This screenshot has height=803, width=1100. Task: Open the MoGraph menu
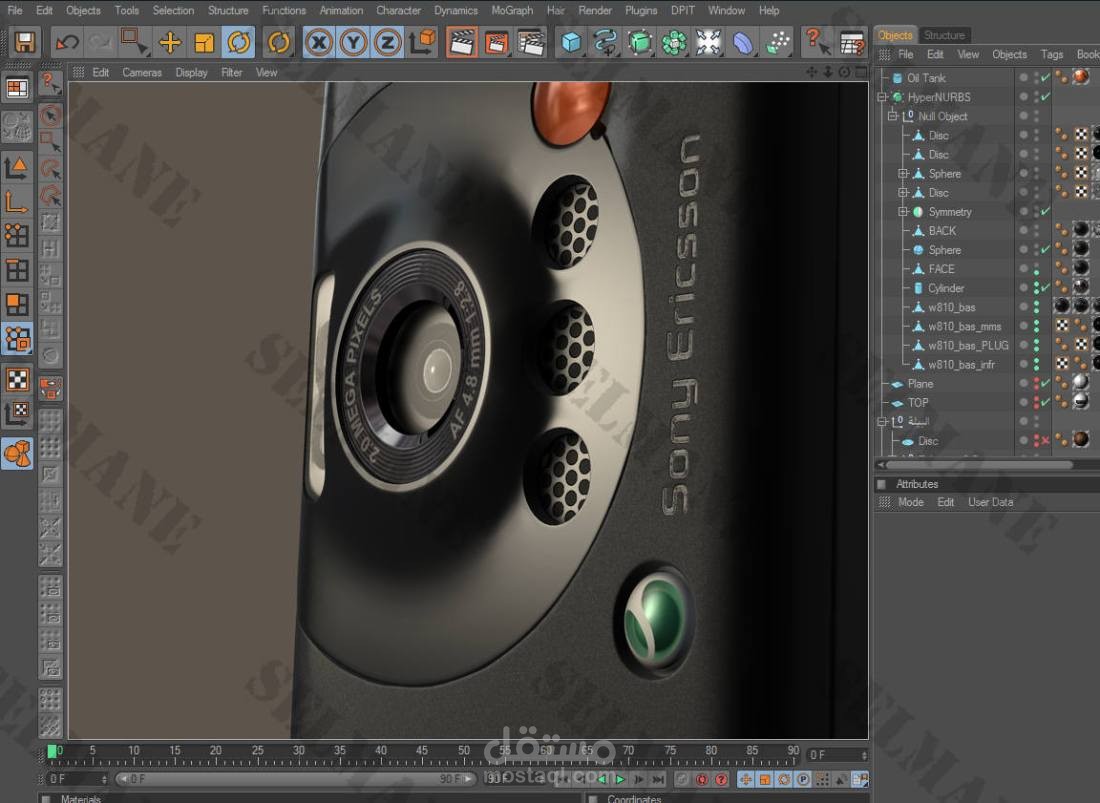tap(512, 11)
